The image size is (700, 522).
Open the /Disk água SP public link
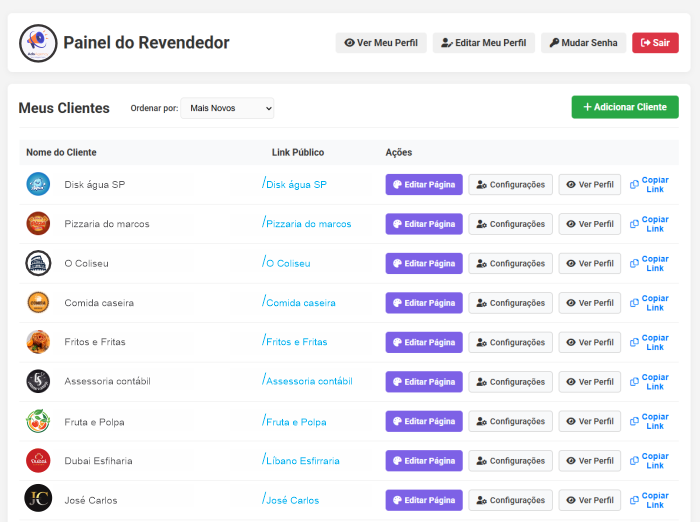(x=294, y=184)
